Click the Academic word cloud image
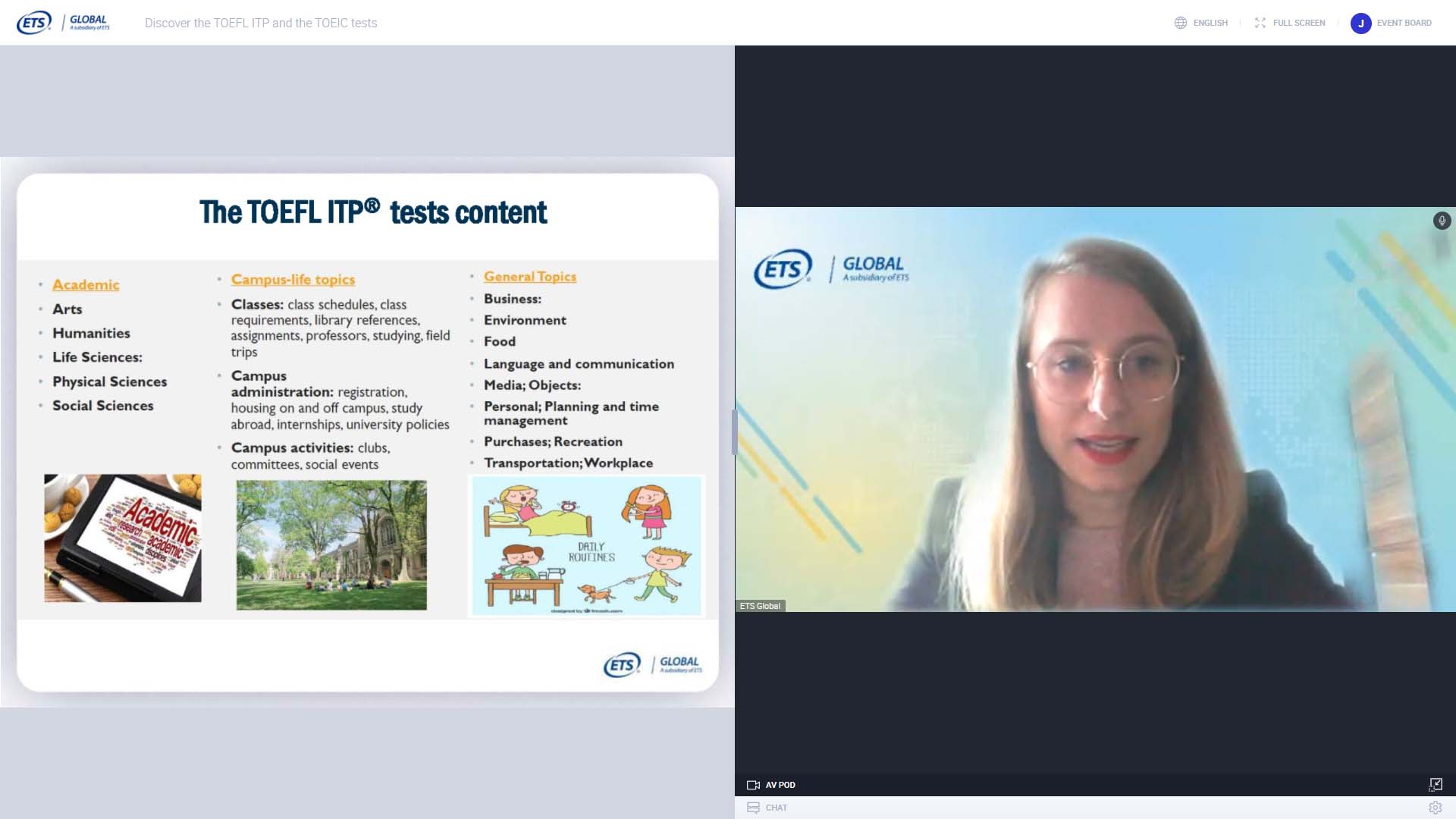Screen dimensions: 1456x819 pos(123,538)
